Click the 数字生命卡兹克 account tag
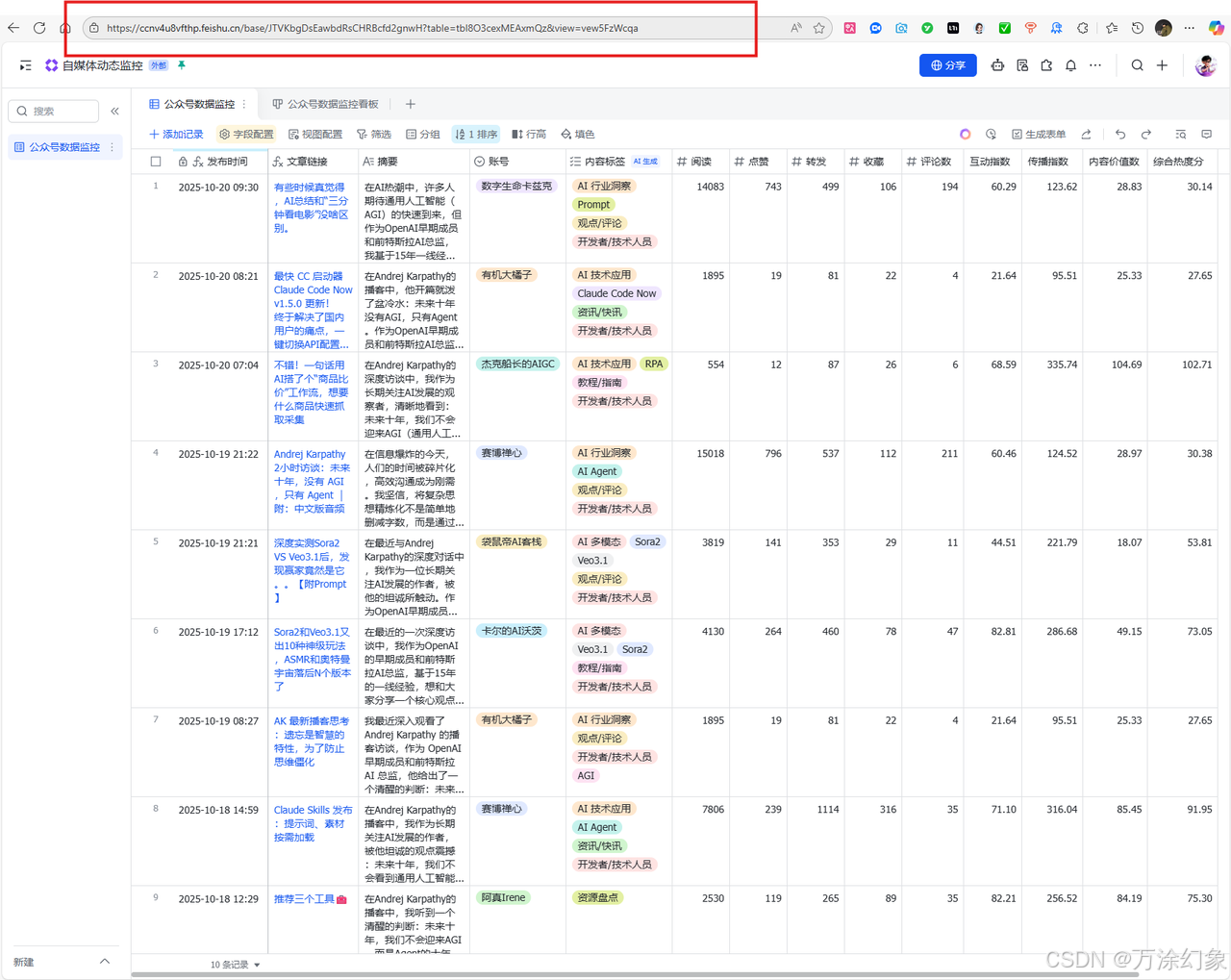This screenshot has width=1231, height=980. coord(516,186)
